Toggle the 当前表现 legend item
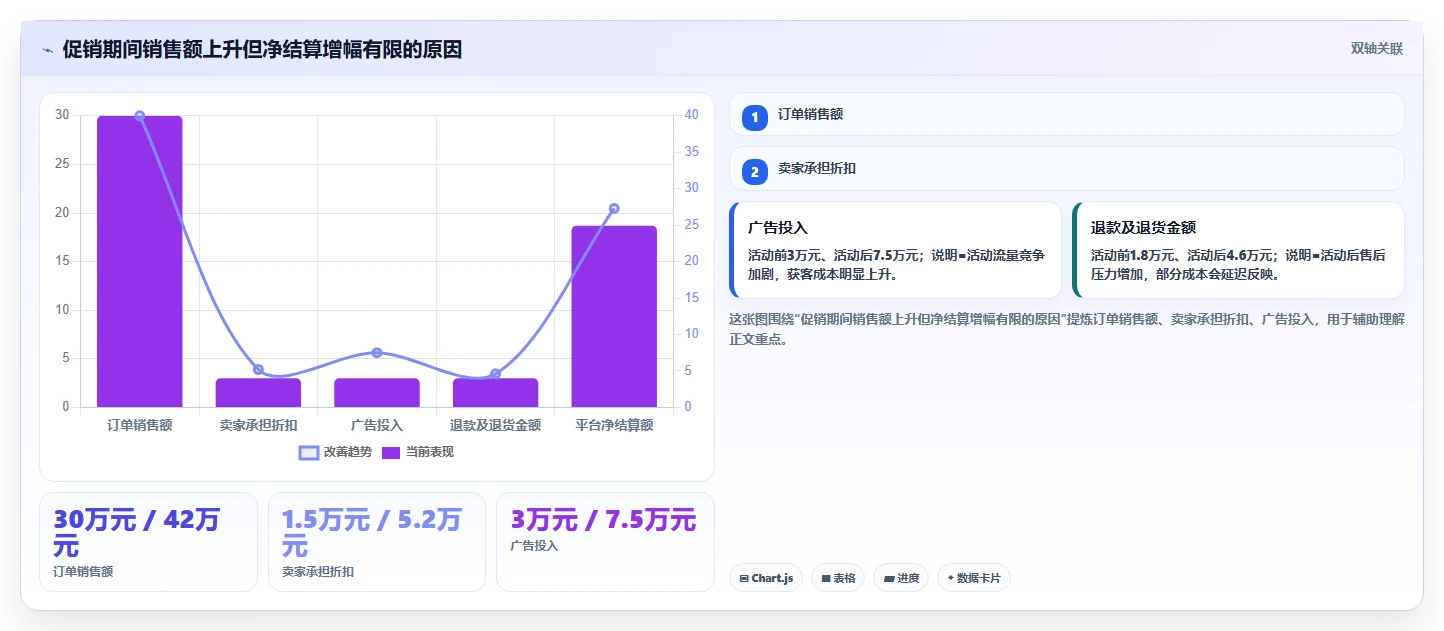Screen dimensions: 1444x631 417,452
